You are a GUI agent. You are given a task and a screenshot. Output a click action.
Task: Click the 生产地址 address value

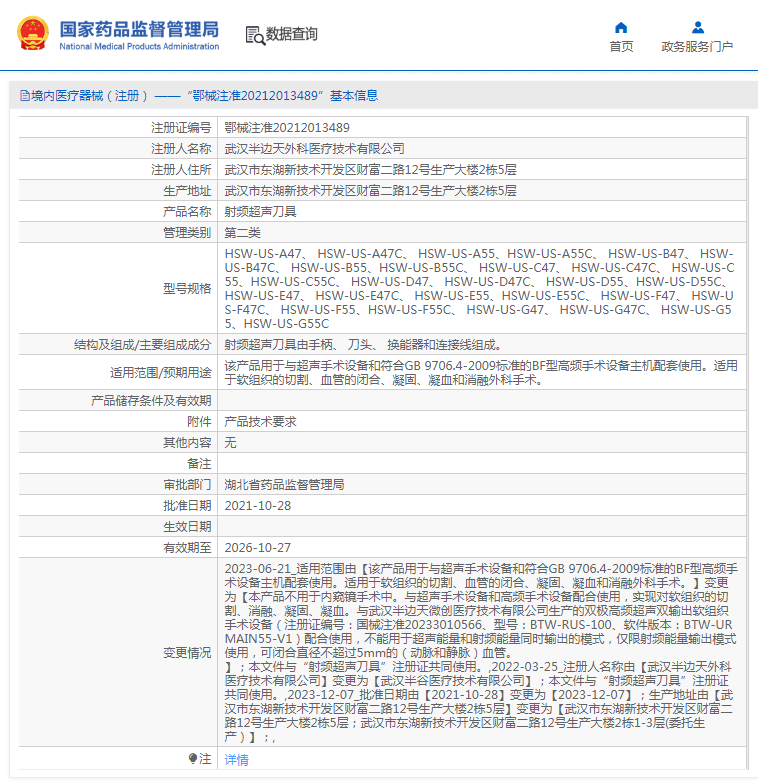pos(370,191)
